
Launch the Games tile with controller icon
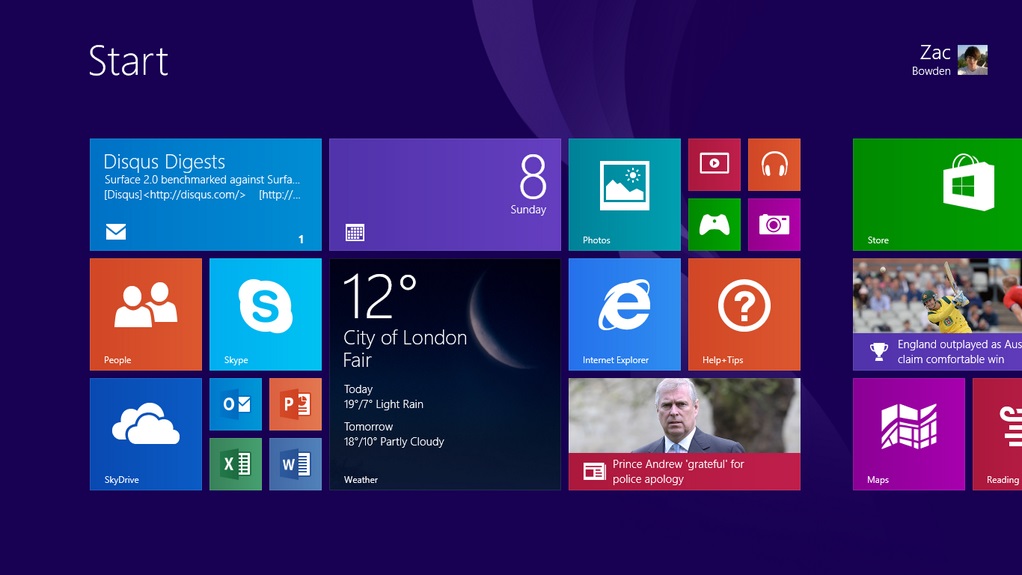[714, 224]
